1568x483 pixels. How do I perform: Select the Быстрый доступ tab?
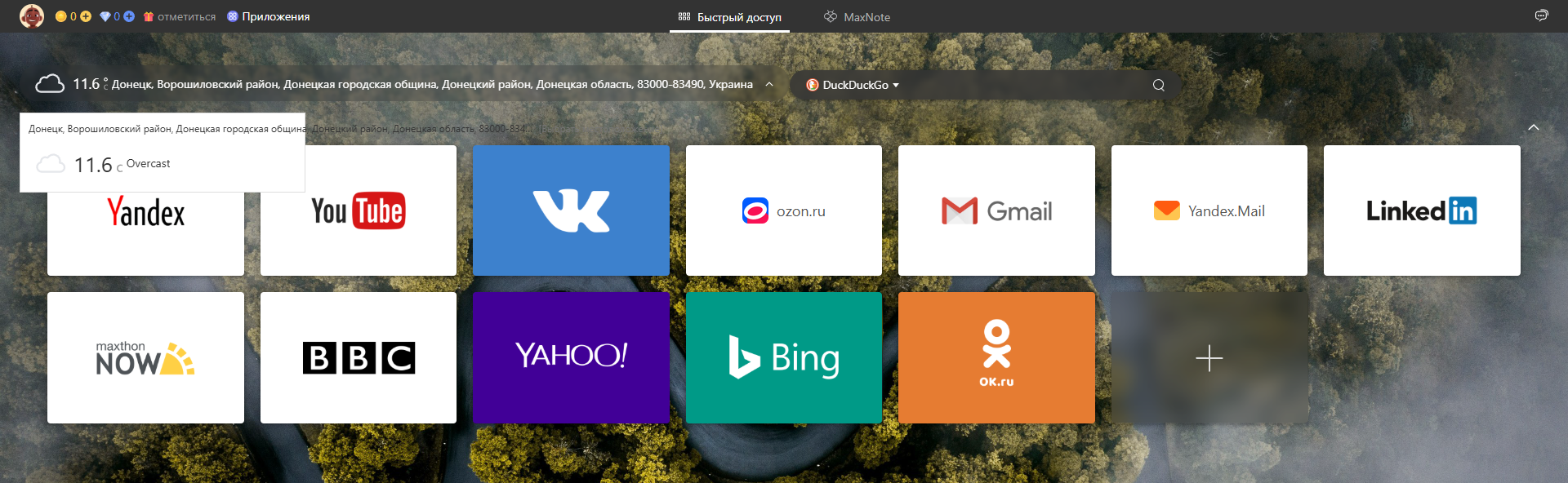click(x=729, y=17)
